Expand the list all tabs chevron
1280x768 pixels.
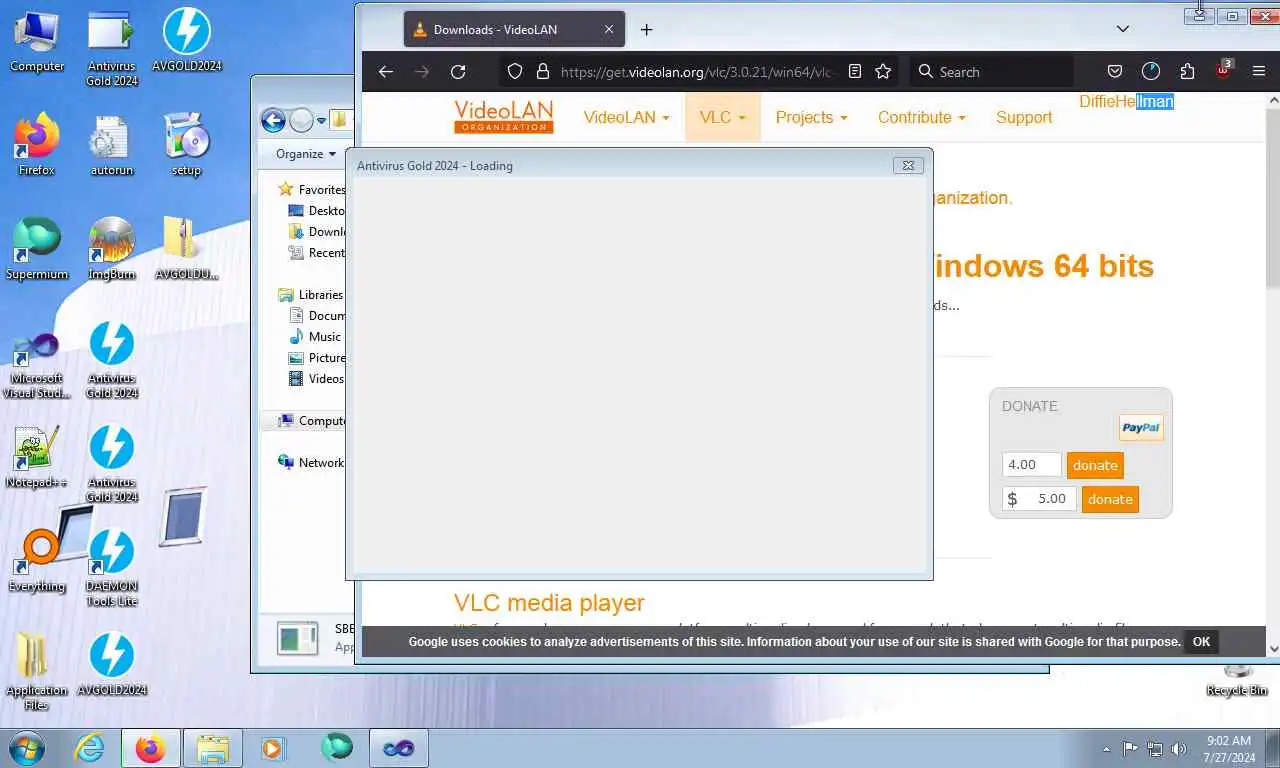pos(1123,29)
